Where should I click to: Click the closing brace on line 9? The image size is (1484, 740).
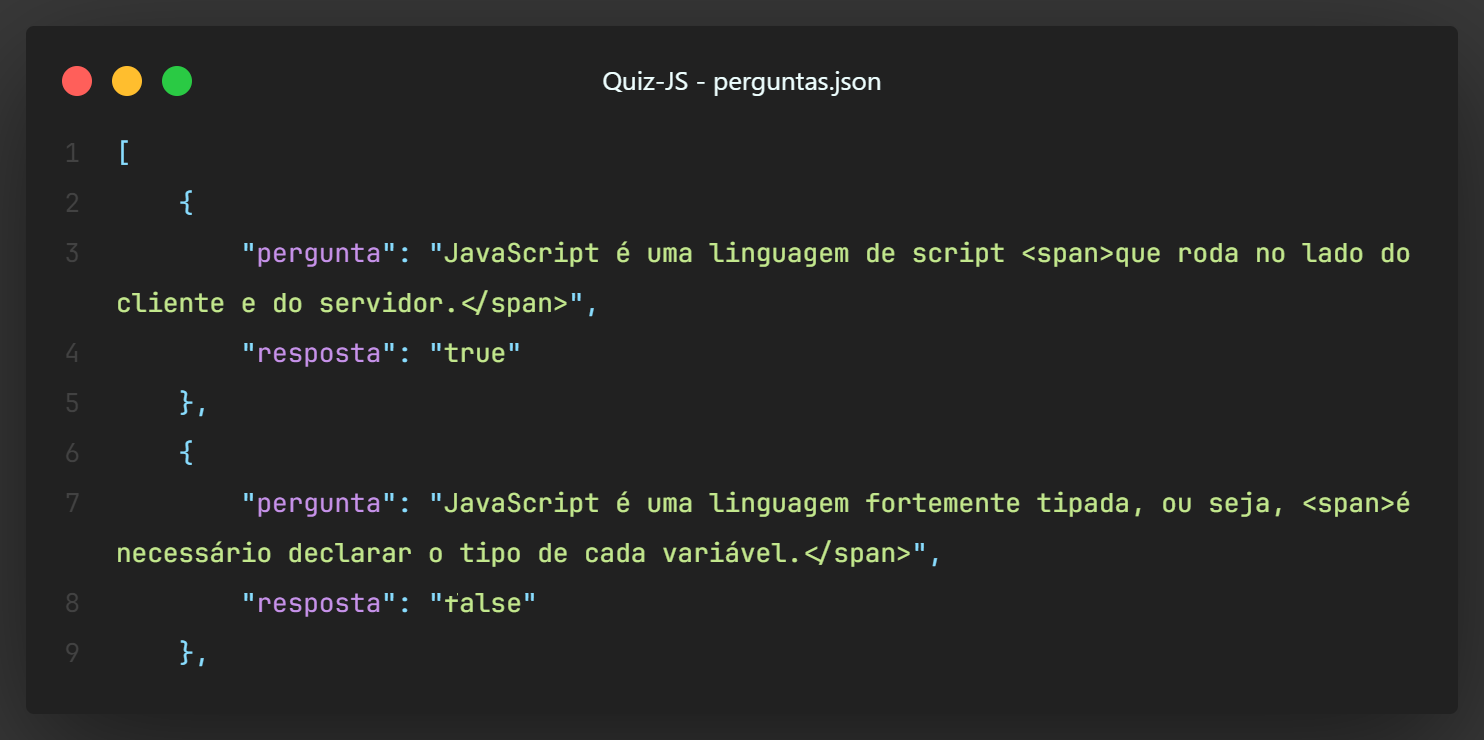[188, 652]
